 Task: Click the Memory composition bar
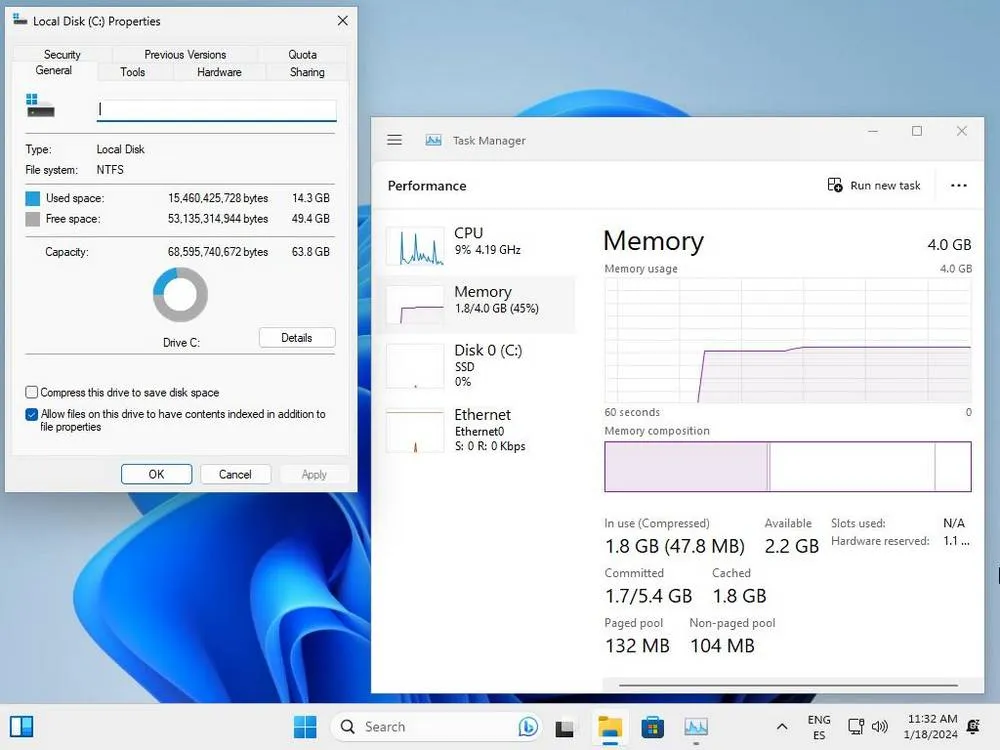[x=788, y=466]
